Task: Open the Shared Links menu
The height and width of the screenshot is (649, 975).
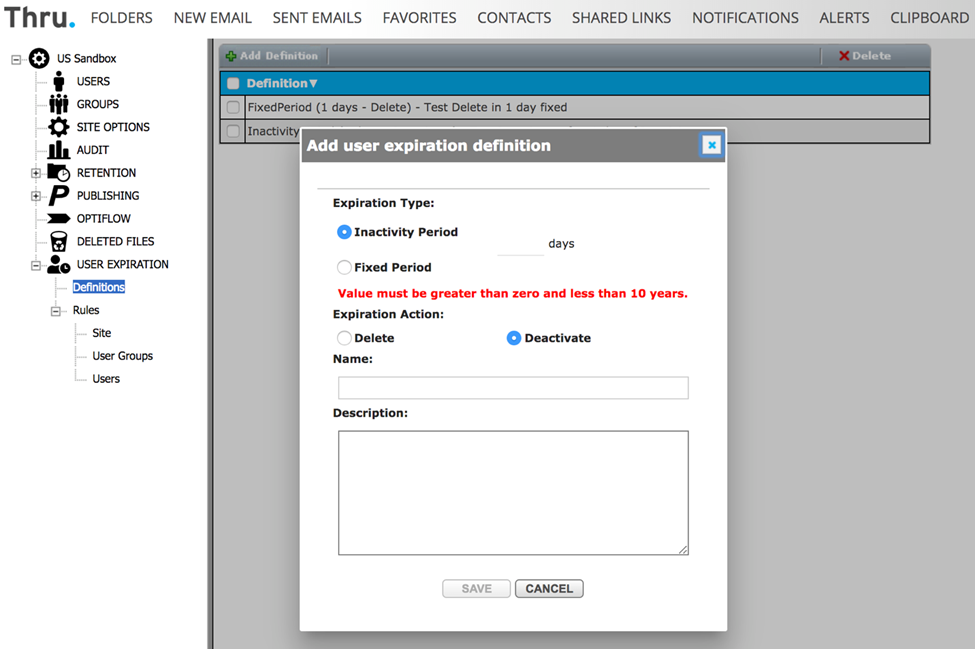Action: (621, 18)
